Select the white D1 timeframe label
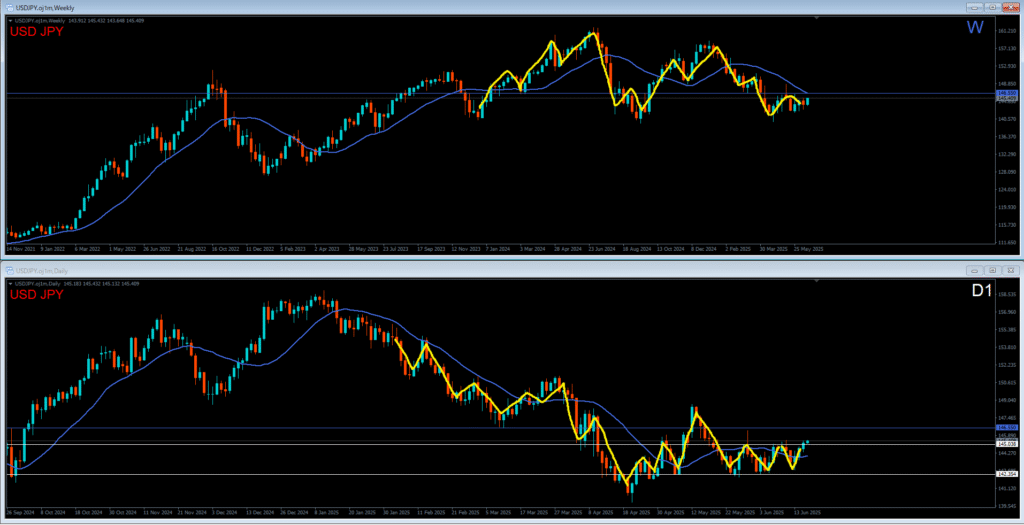 coord(982,291)
